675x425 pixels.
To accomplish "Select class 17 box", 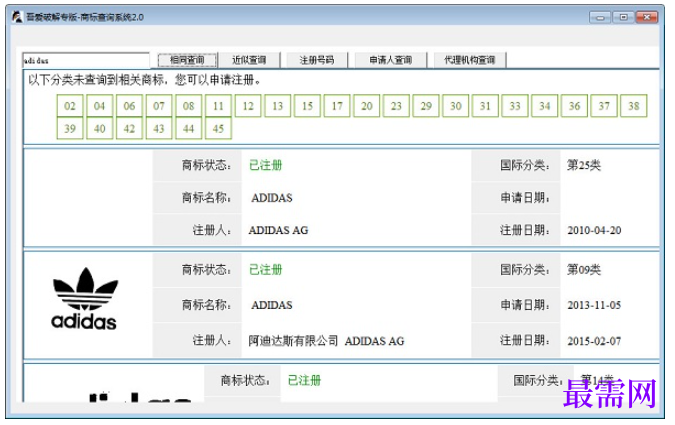I will click(337, 106).
